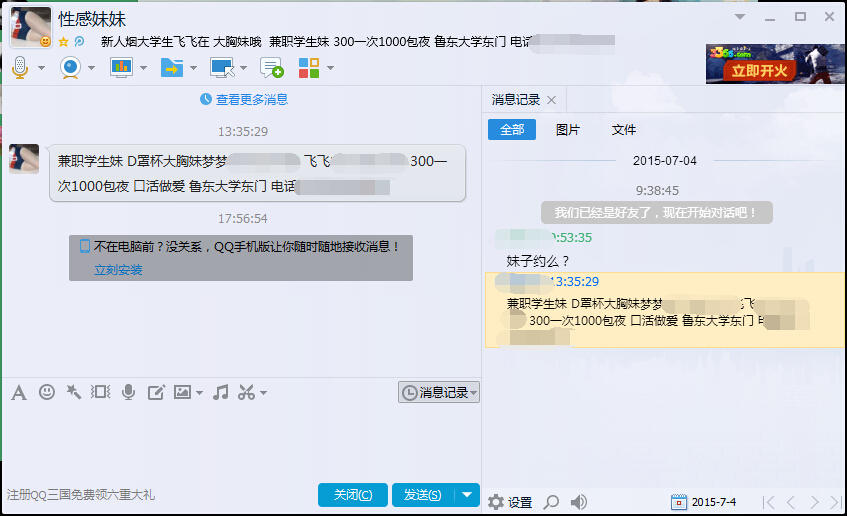Click the send file folder icon
This screenshot has width=847, height=516.
[172, 68]
